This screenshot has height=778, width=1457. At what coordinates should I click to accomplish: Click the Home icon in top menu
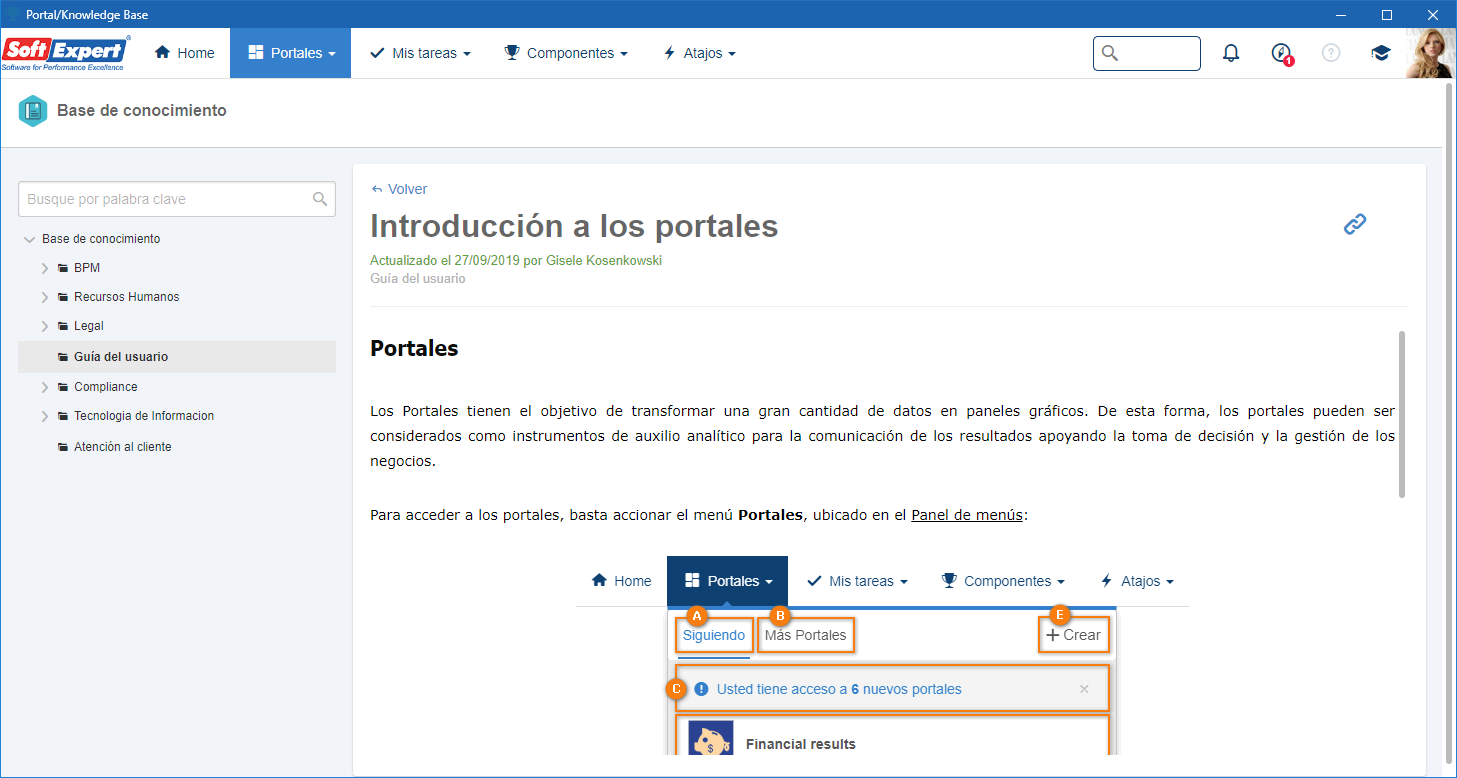tap(162, 53)
